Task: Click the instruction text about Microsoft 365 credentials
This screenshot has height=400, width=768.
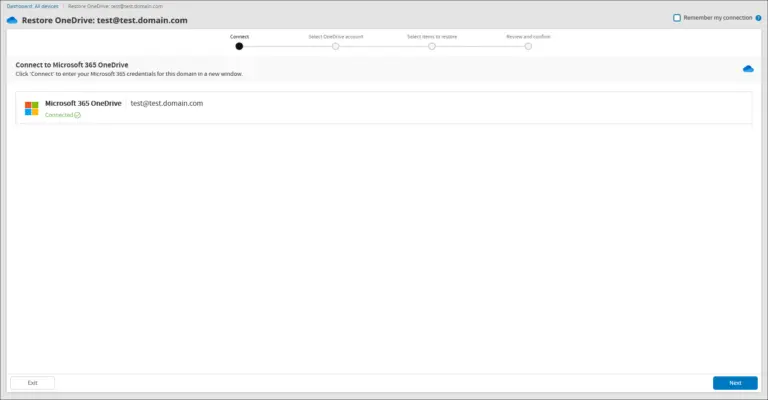Action: pos(129,74)
